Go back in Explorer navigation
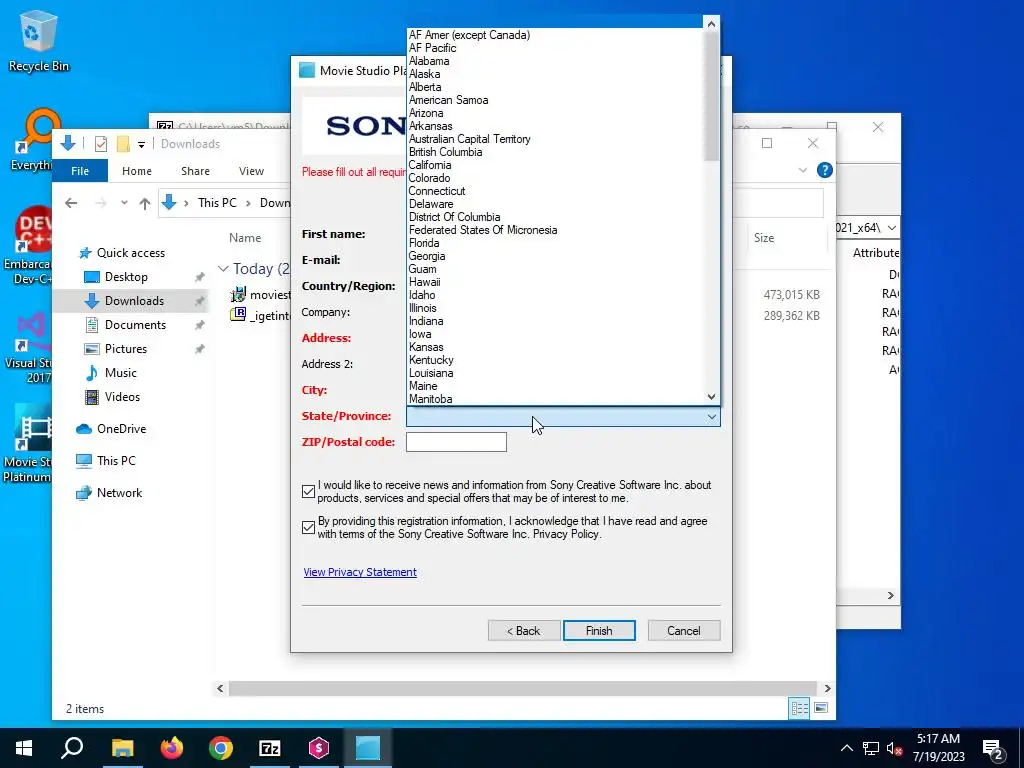 71,203
